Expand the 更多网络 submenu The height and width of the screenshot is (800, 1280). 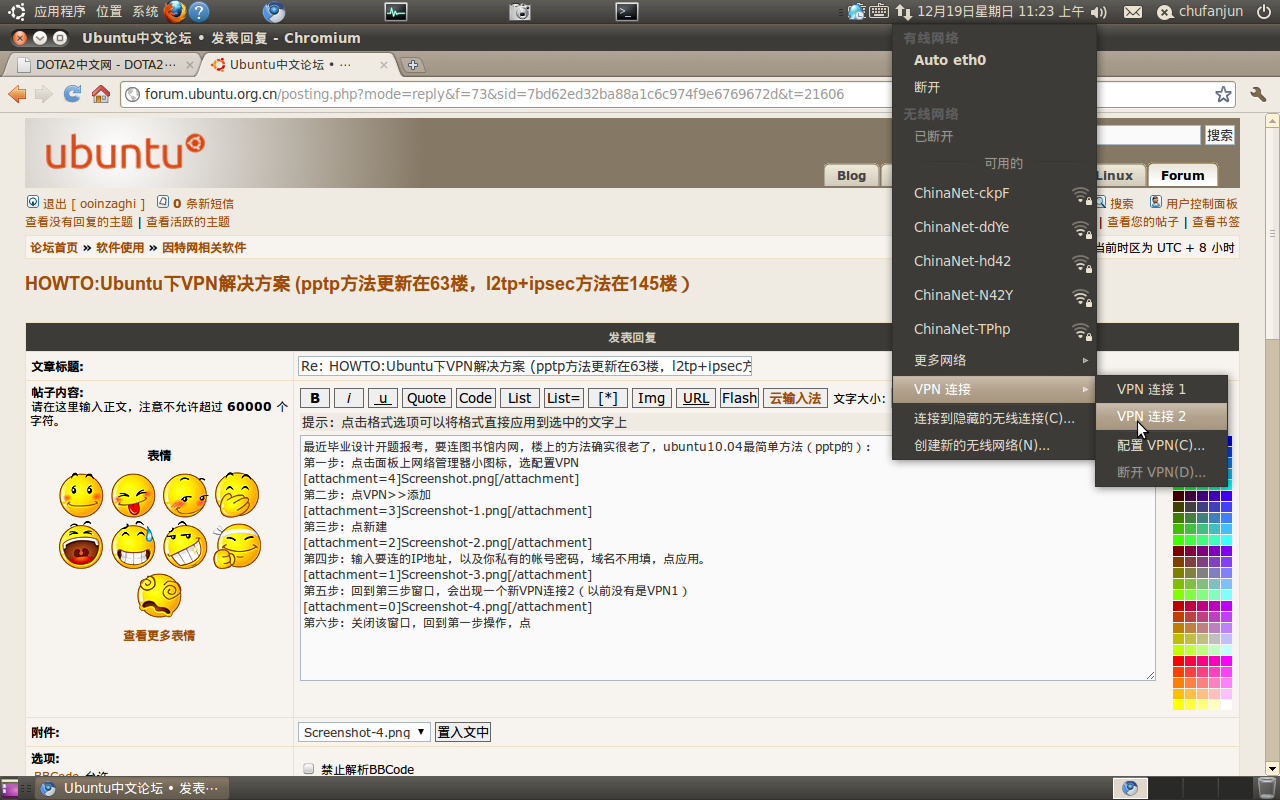tap(995, 360)
